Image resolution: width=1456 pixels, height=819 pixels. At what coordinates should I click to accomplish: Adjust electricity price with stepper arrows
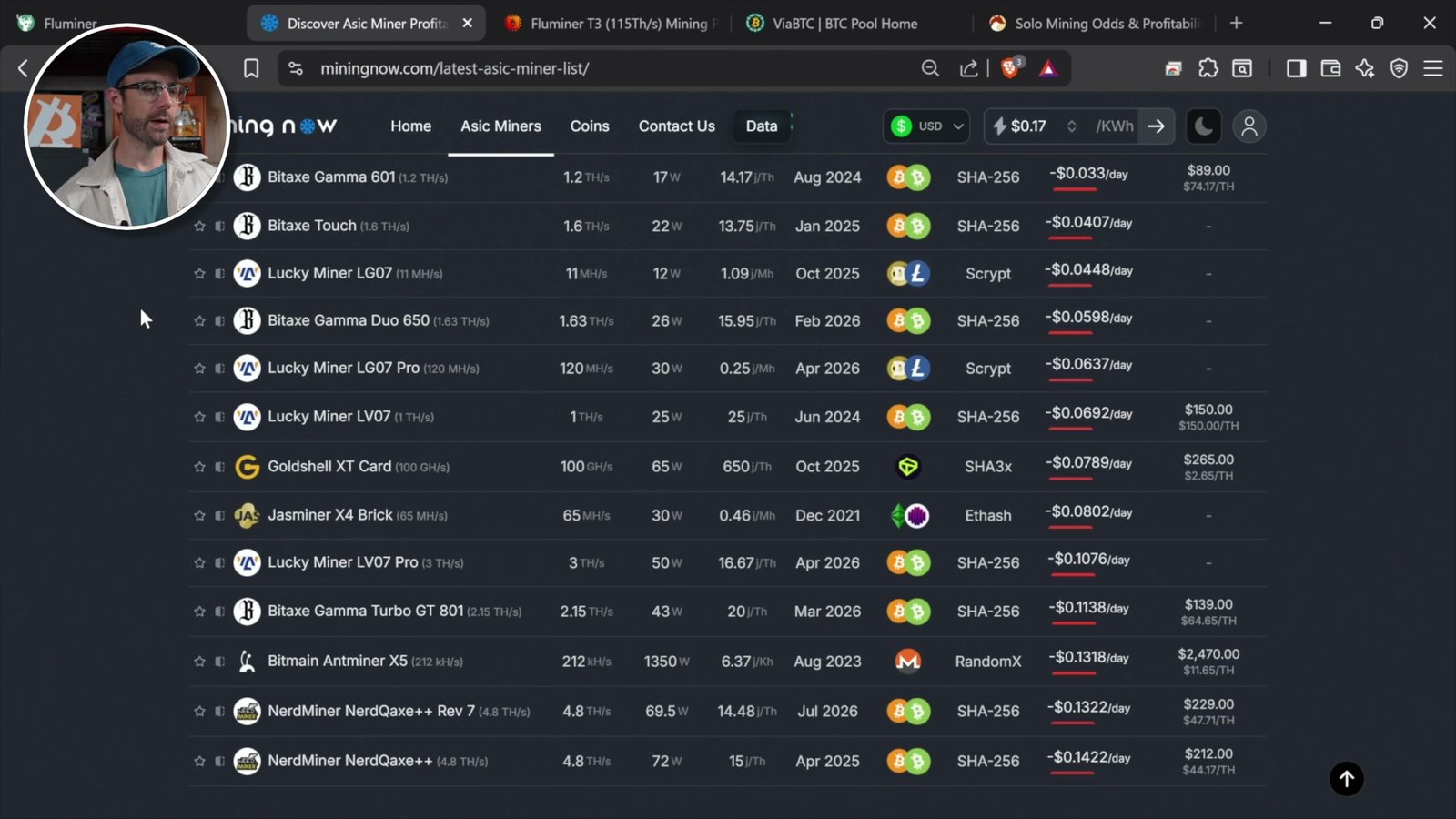1072,126
